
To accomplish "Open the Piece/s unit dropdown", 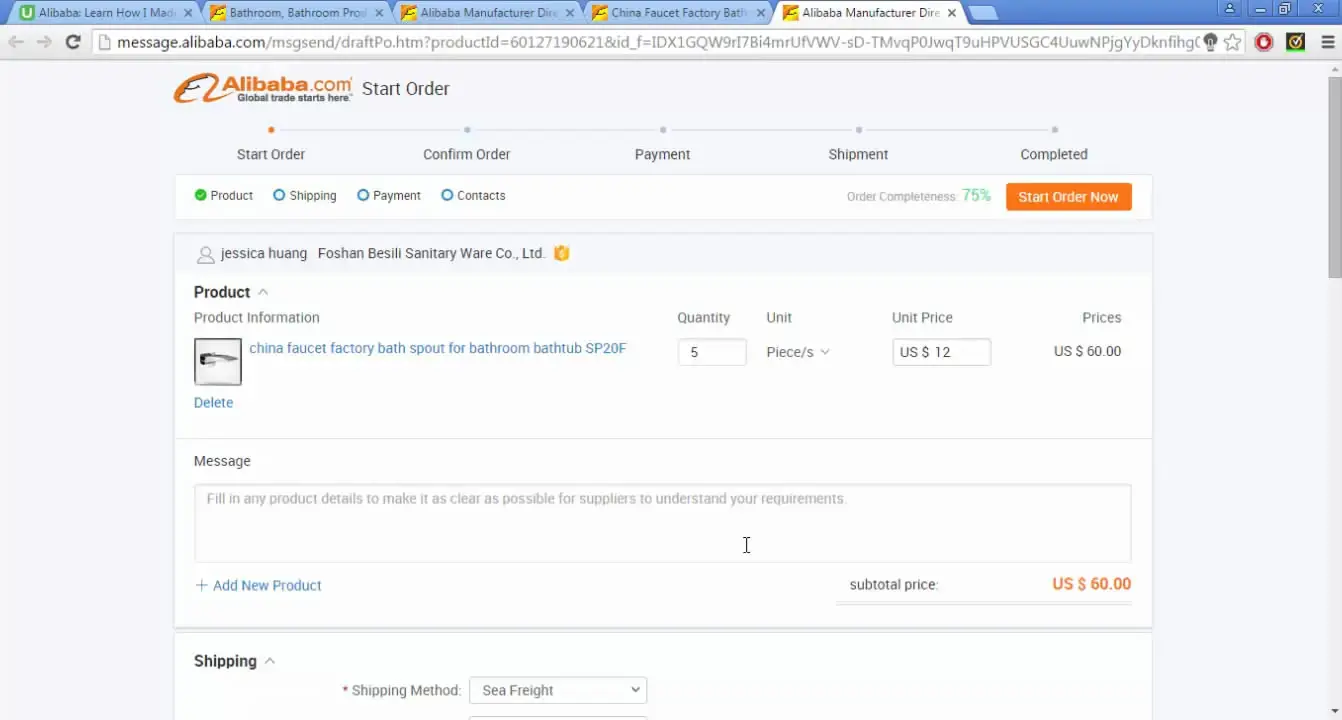I will [798, 352].
